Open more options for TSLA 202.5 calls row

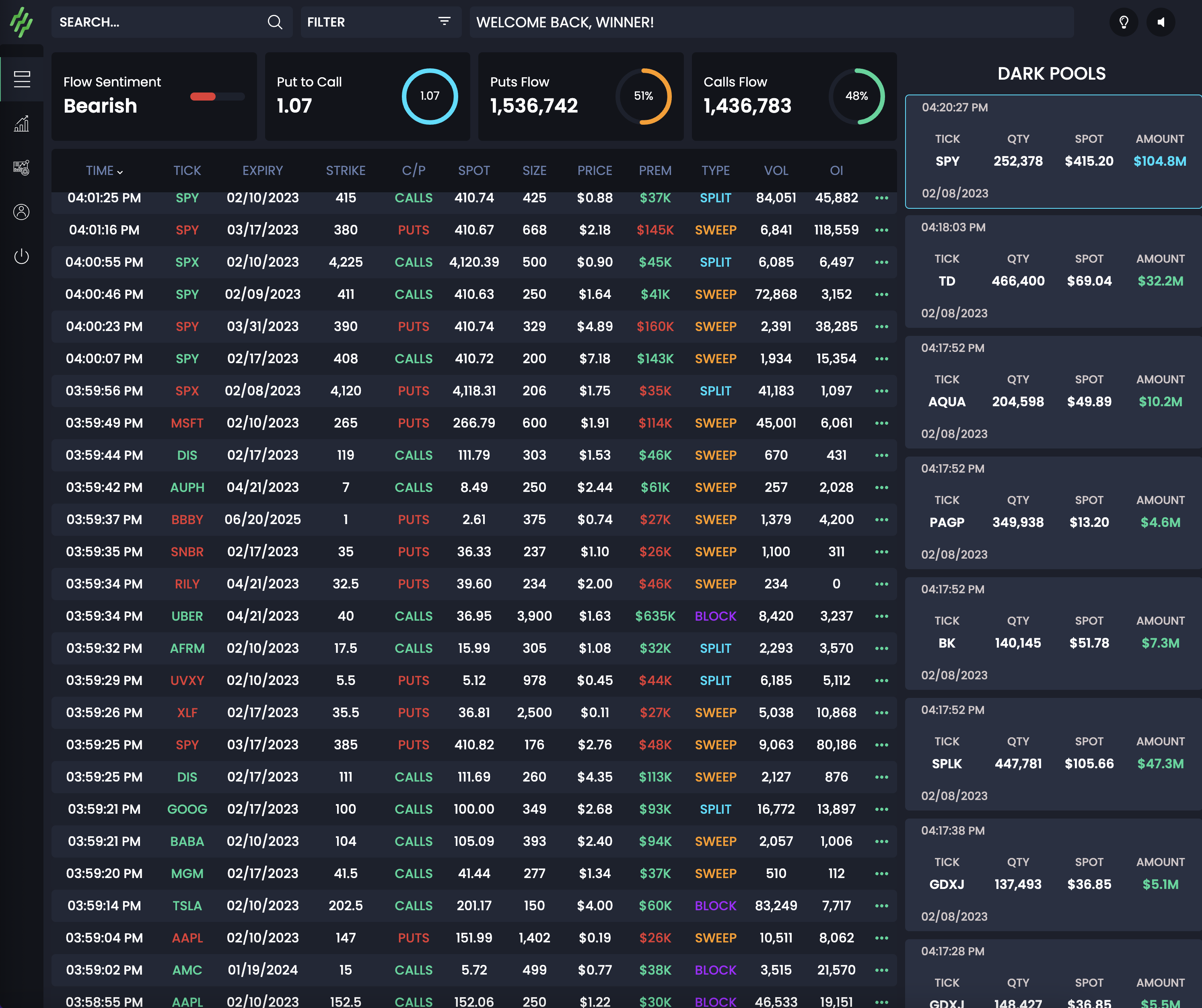[x=881, y=906]
